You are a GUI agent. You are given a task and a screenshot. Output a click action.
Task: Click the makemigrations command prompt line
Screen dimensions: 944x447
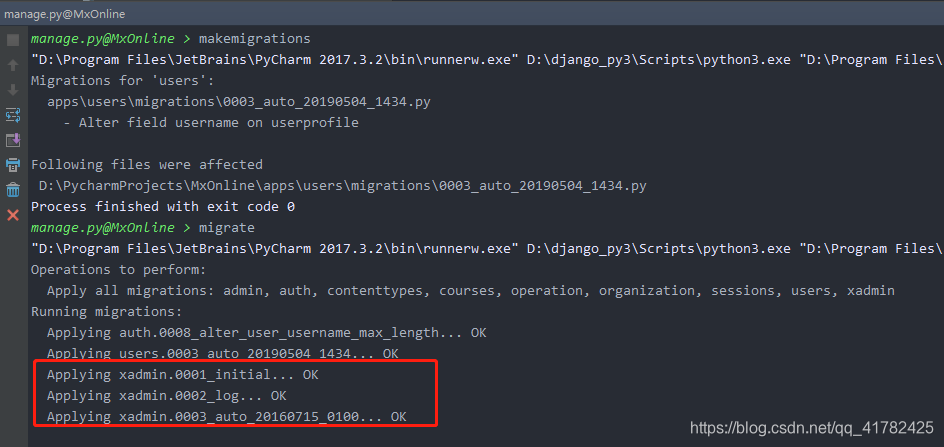click(x=171, y=39)
